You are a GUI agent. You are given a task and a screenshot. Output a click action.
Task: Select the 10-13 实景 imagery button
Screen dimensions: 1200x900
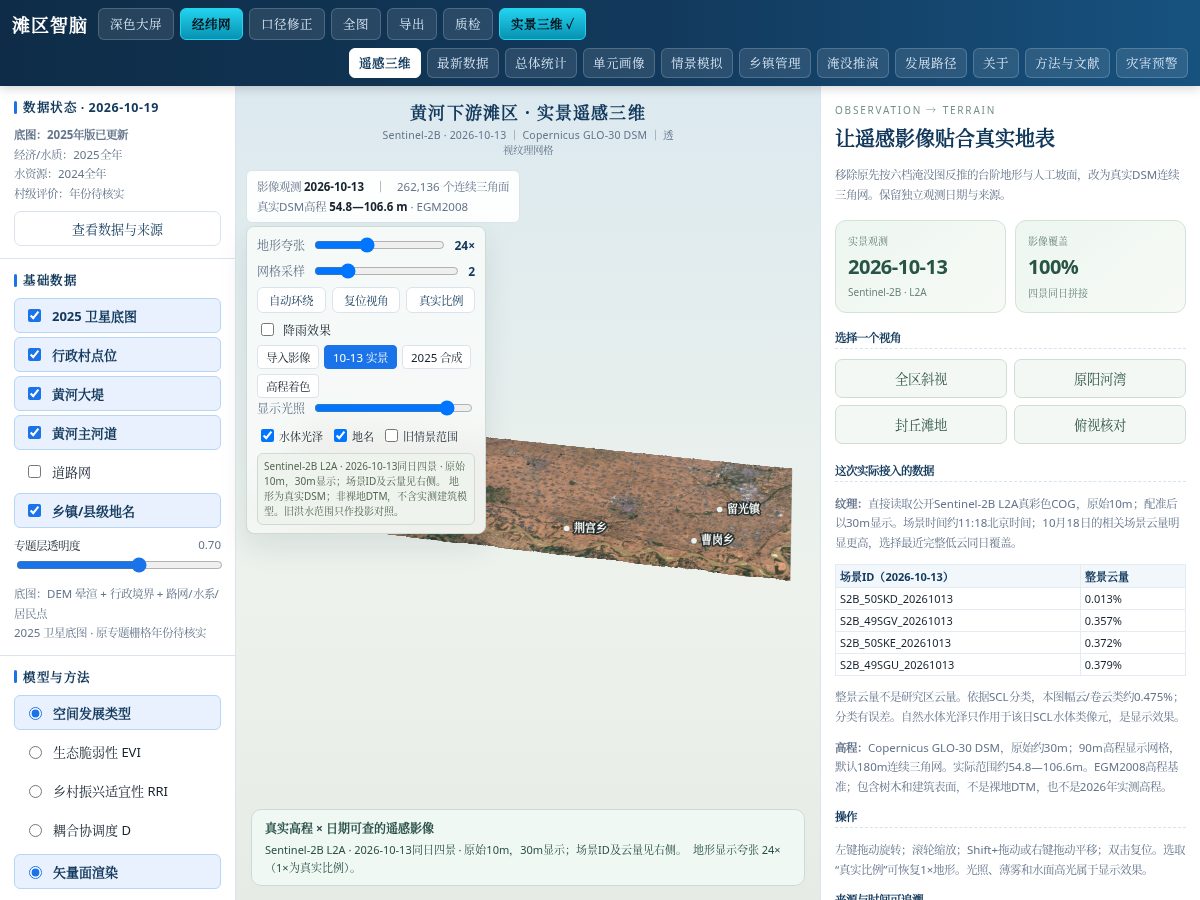pos(360,357)
